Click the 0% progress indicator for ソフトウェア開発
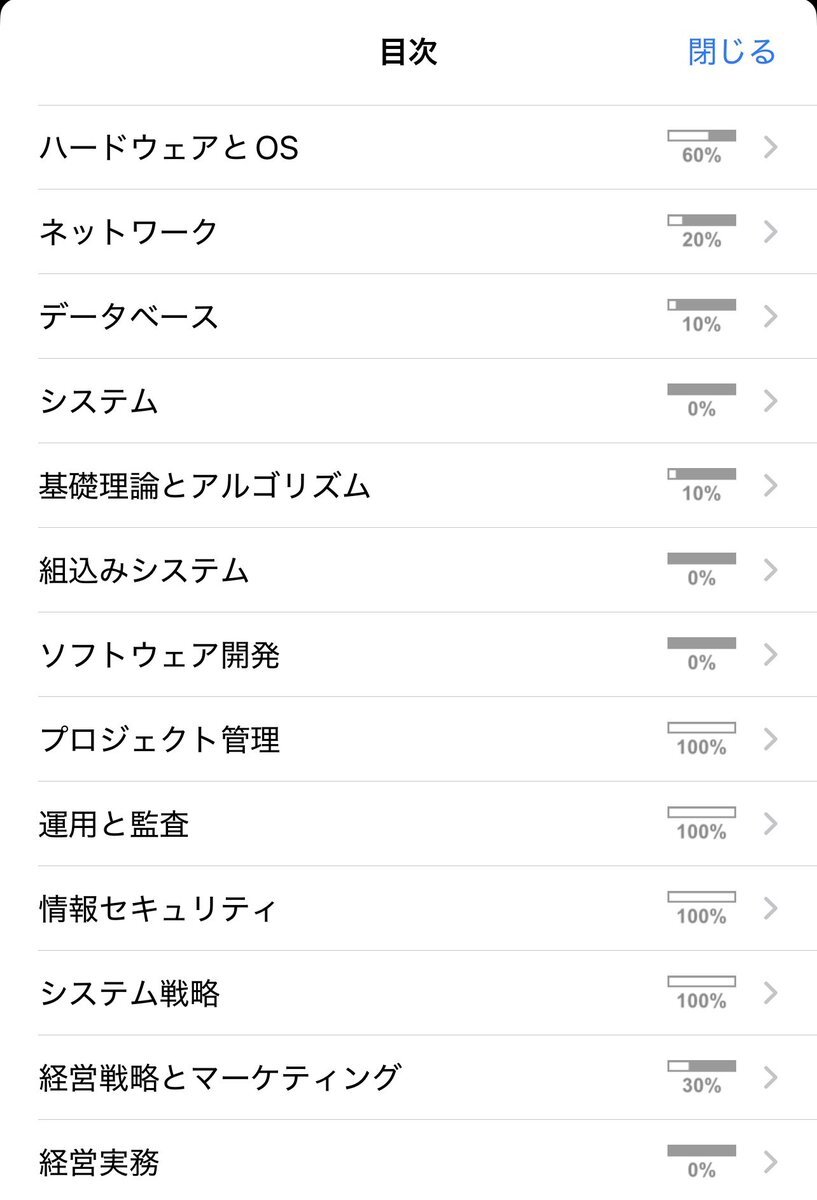 [701, 653]
